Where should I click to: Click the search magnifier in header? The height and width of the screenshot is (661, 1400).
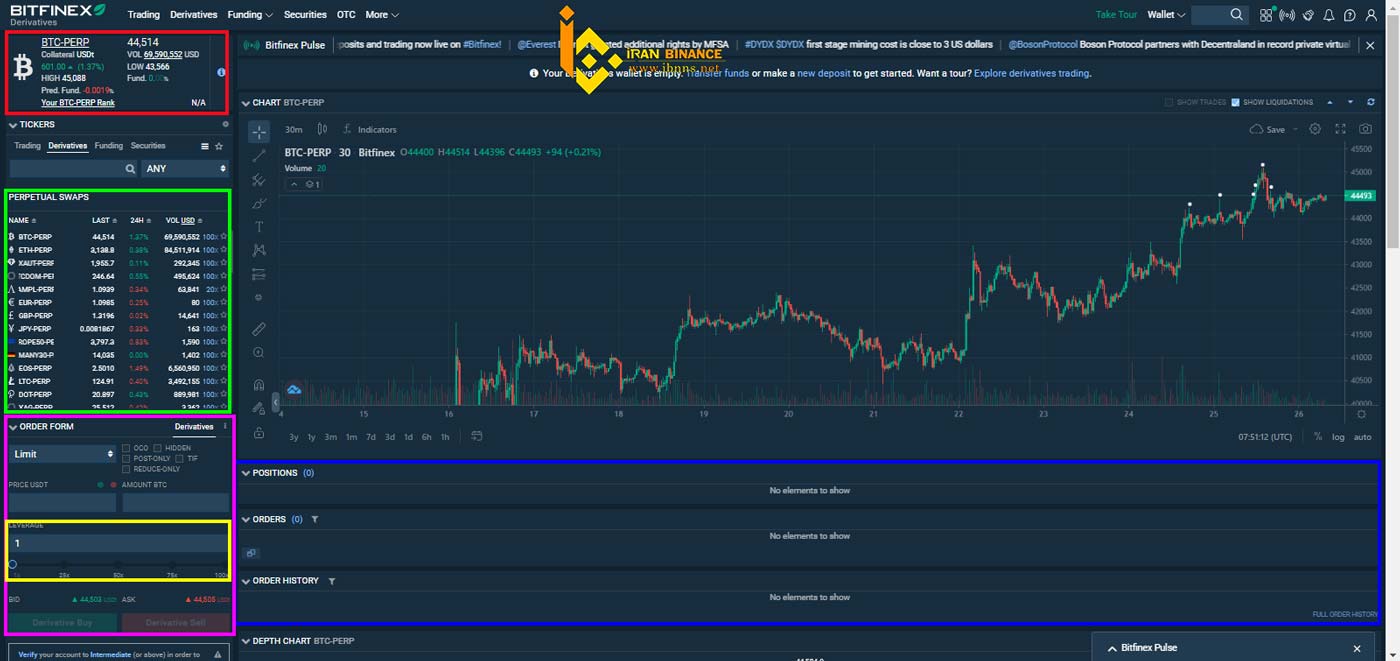[x=1237, y=15]
